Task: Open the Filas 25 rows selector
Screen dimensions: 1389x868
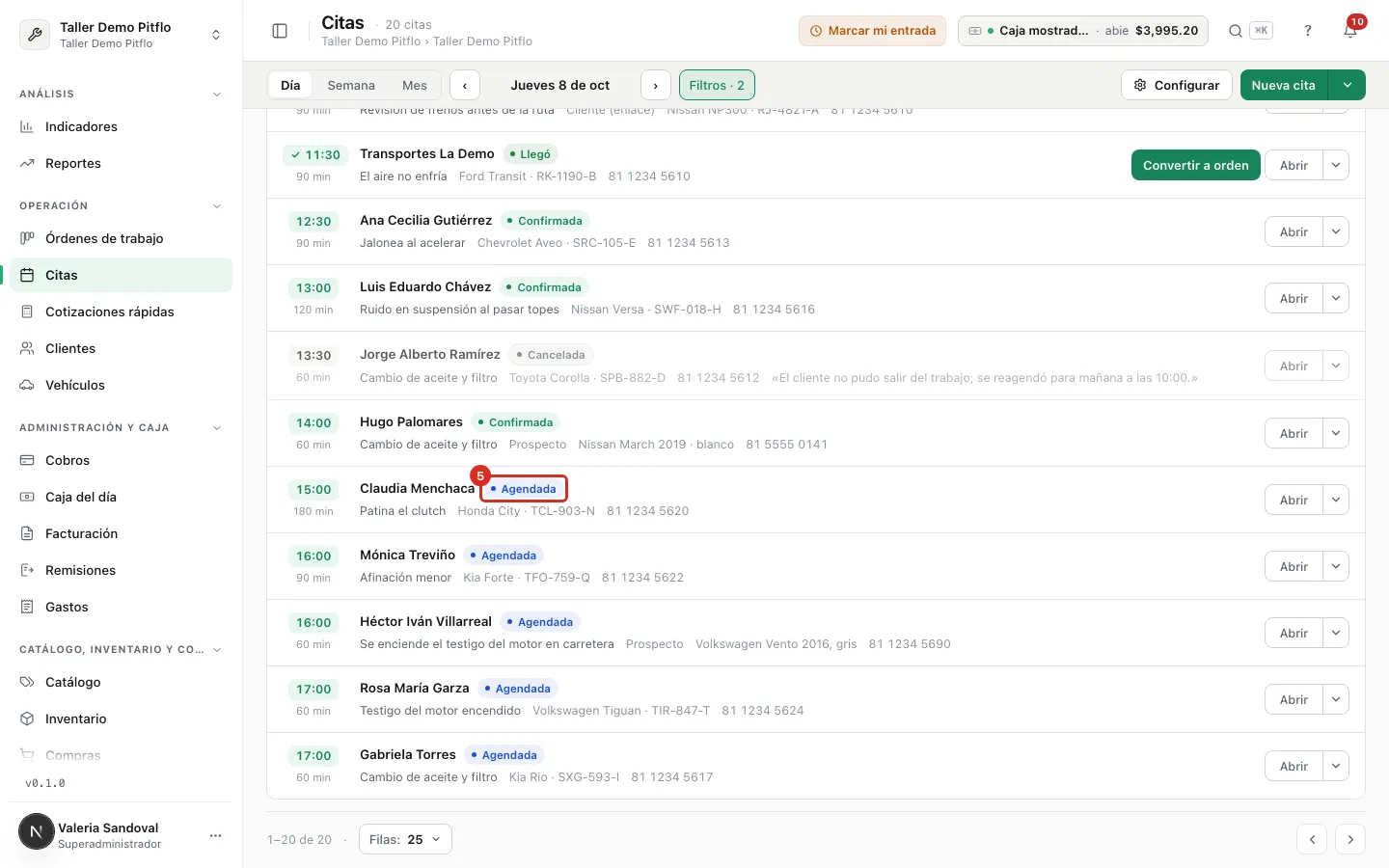Action: 405,839
